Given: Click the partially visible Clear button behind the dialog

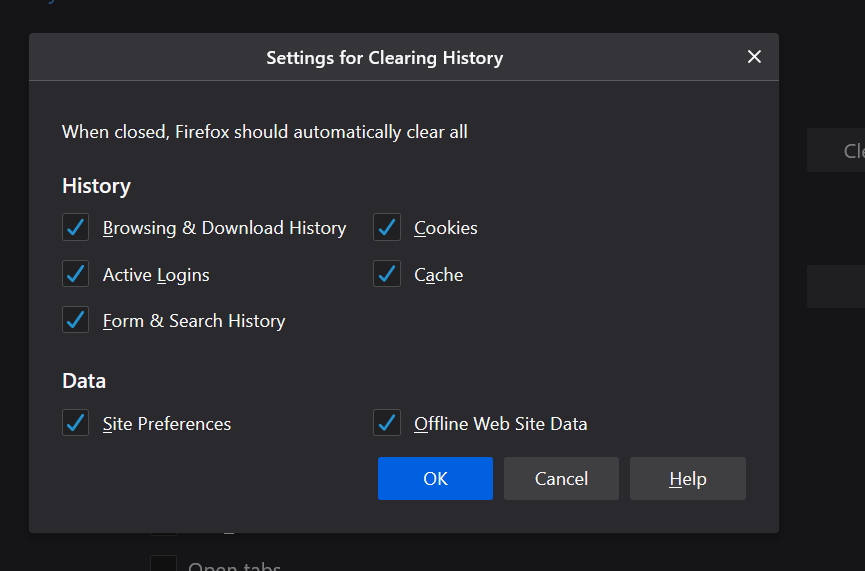Looking at the screenshot, I should pos(840,151).
